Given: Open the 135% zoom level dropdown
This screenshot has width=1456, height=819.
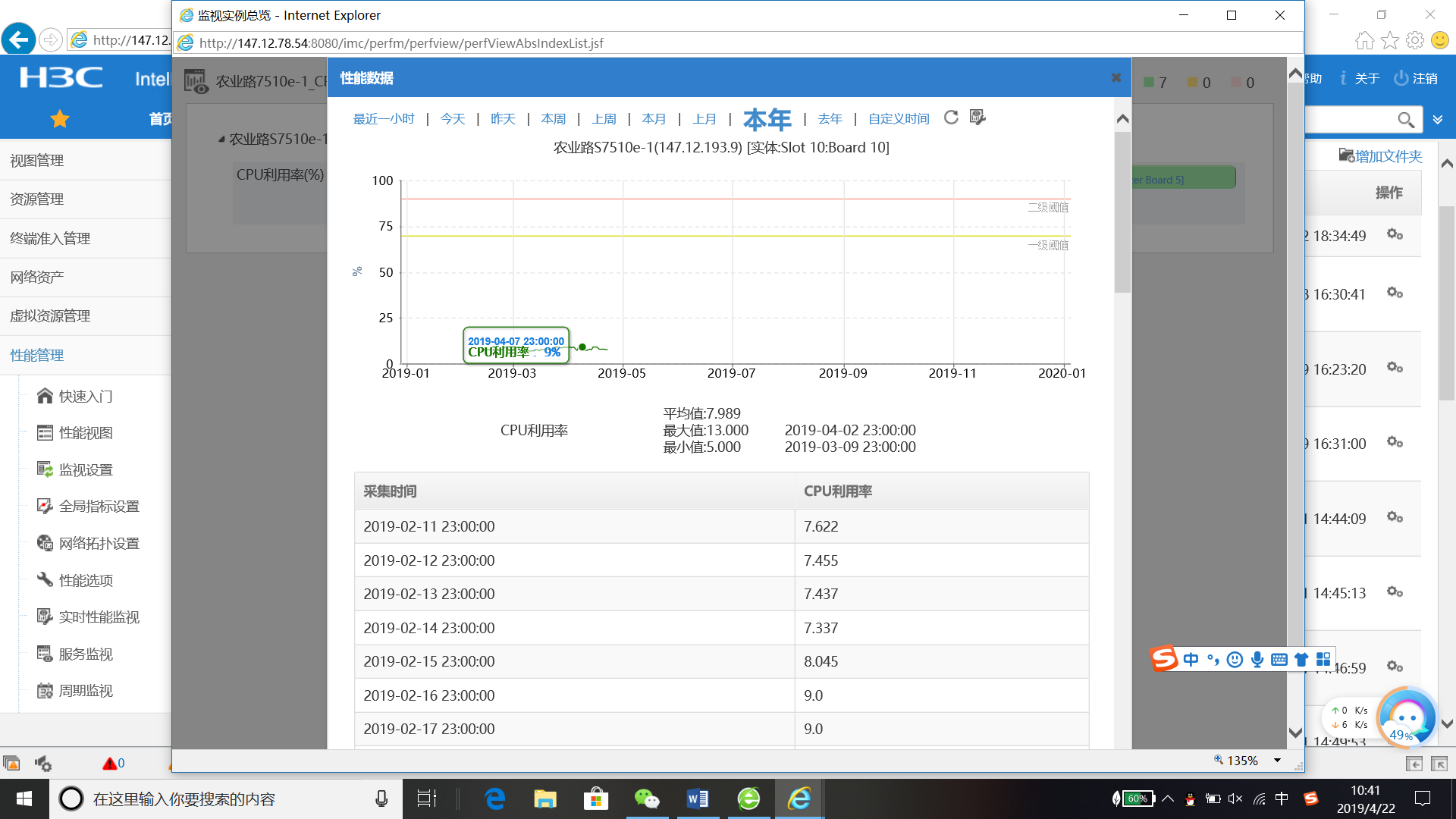Looking at the screenshot, I should pos(1277,761).
